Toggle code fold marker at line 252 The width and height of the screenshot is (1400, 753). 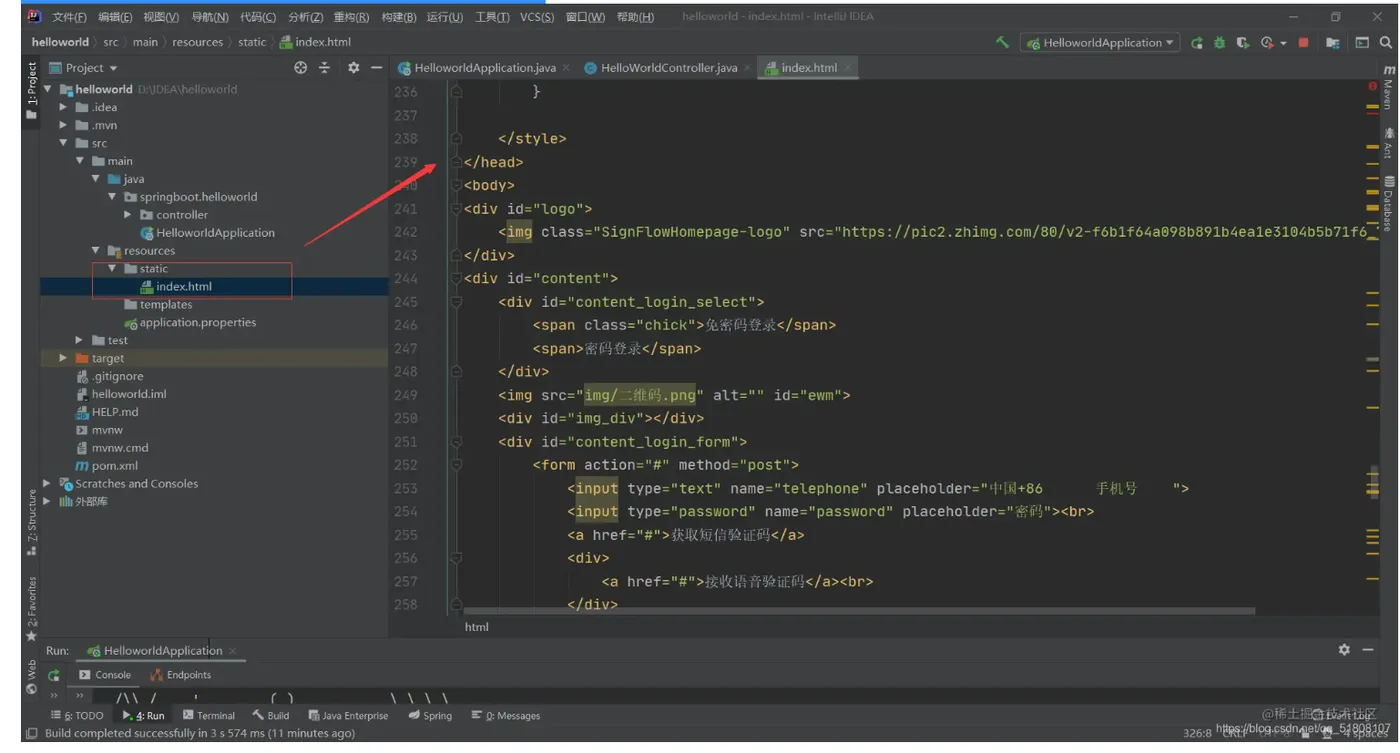click(x=456, y=465)
